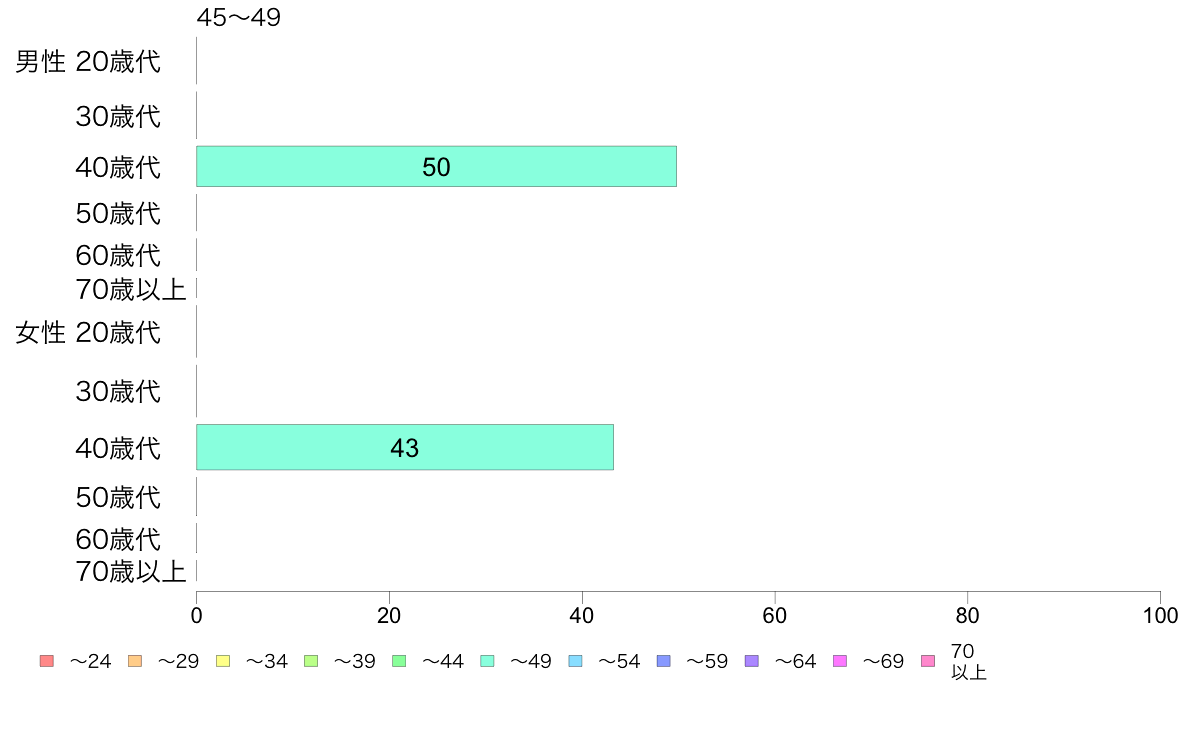Click the ~59 blue legend swatch

coord(664,661)
